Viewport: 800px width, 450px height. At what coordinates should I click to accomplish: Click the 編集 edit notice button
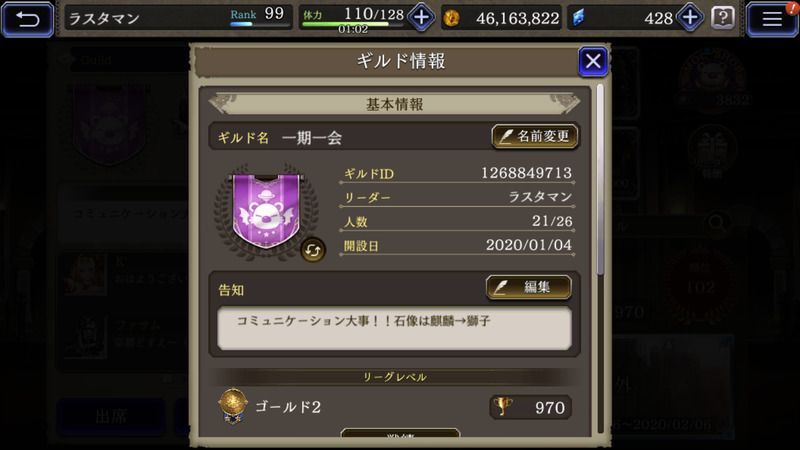pos(529,287)
